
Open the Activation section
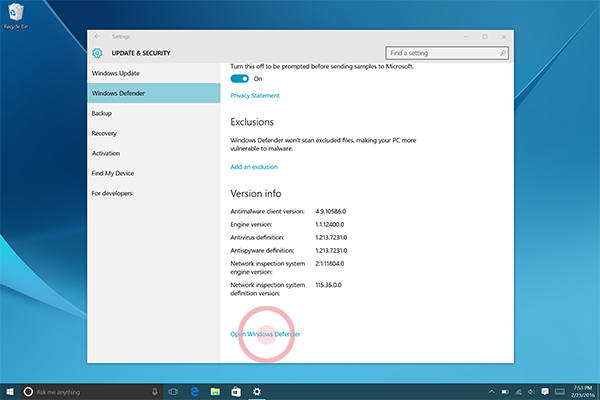[x=154, y=153]
